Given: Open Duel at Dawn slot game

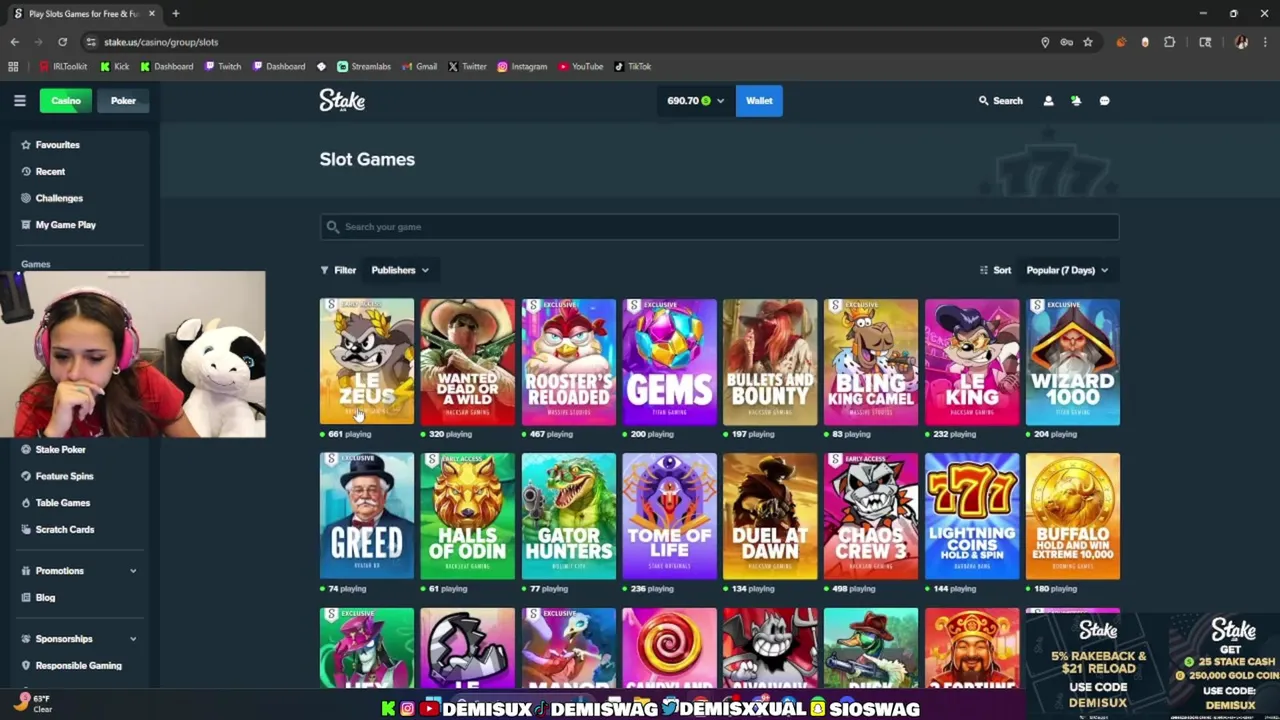Looking at the screenshot, I should 770,516.
